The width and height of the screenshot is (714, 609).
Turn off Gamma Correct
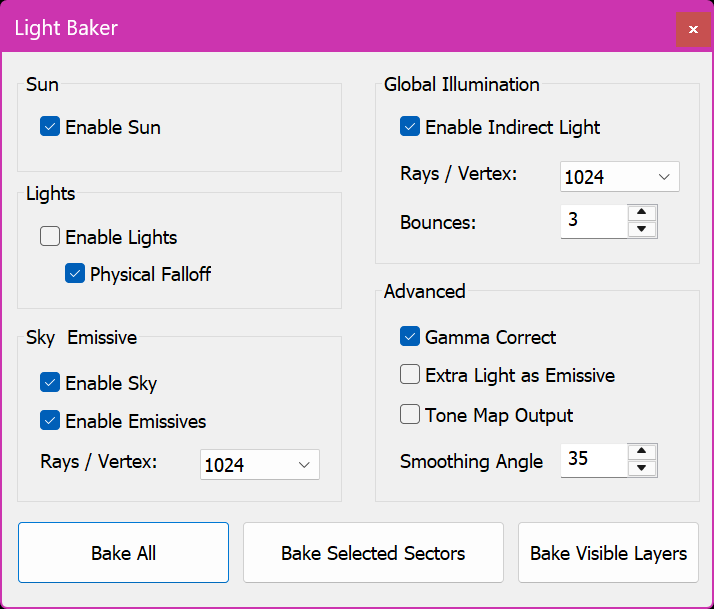click(x=410, y=337)
